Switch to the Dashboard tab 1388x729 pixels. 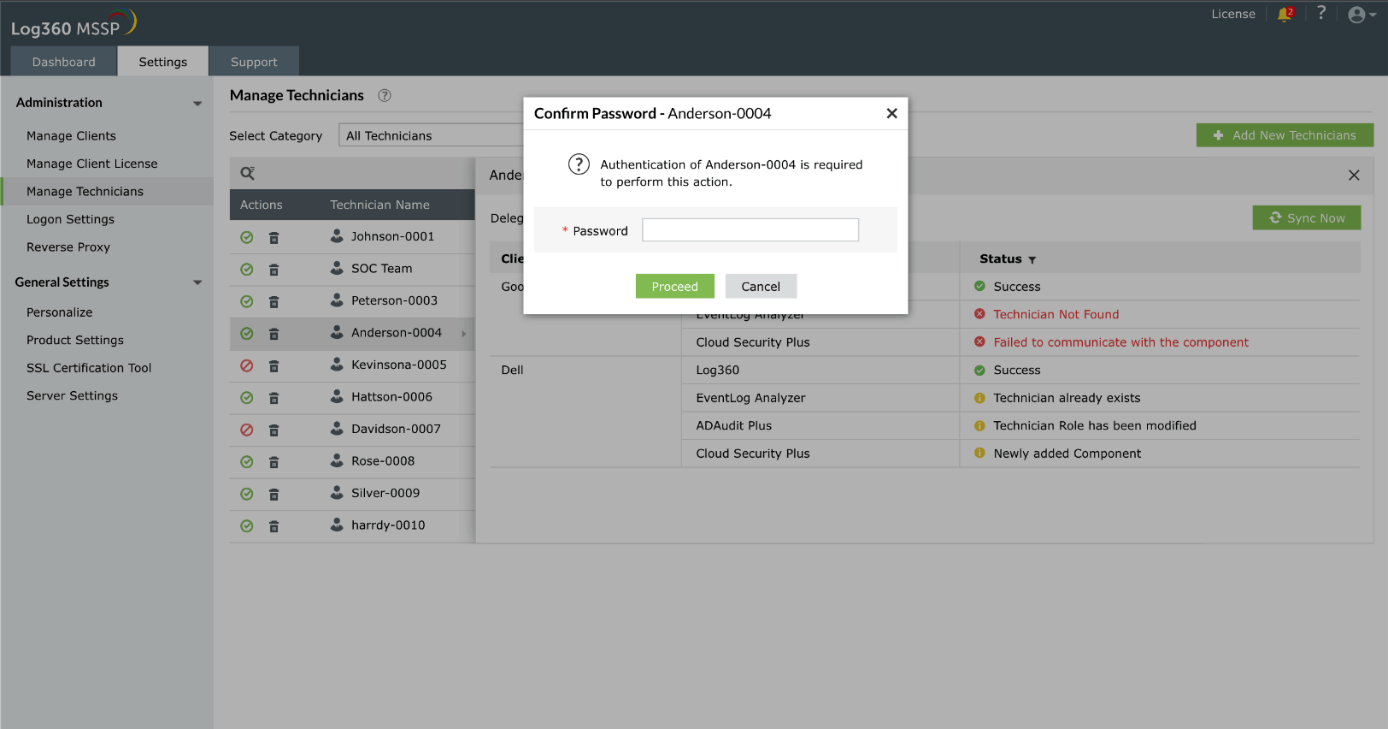point(64,62)
